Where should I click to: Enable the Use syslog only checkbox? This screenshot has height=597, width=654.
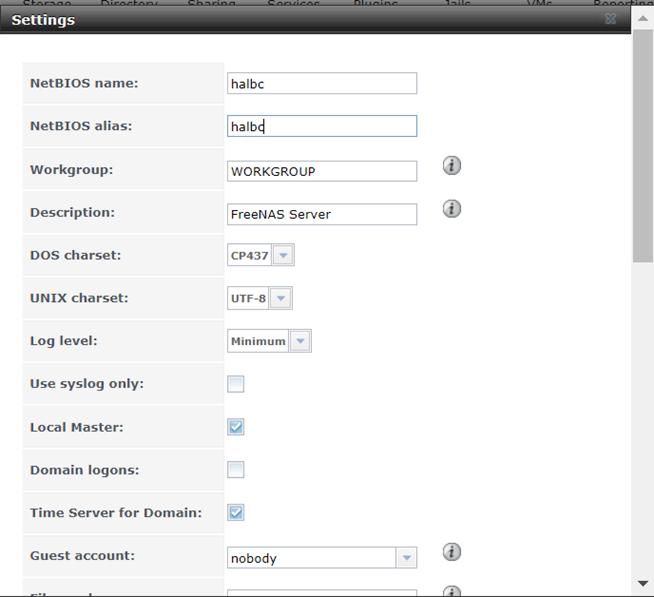click(x=236, y=384)
